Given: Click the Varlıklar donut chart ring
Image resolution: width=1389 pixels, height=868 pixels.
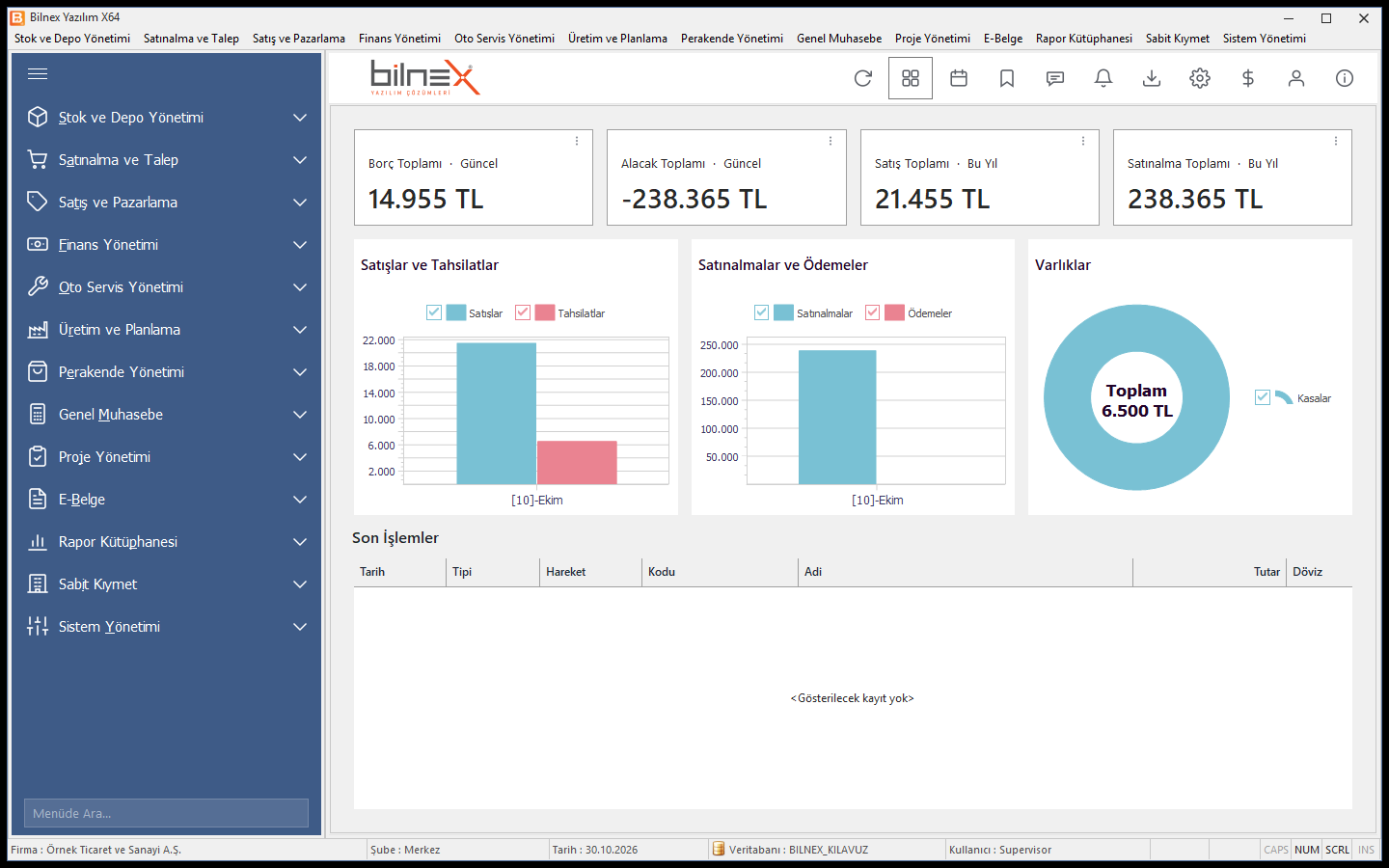Looking at the screenshot, I should [x=1067, y=397].
